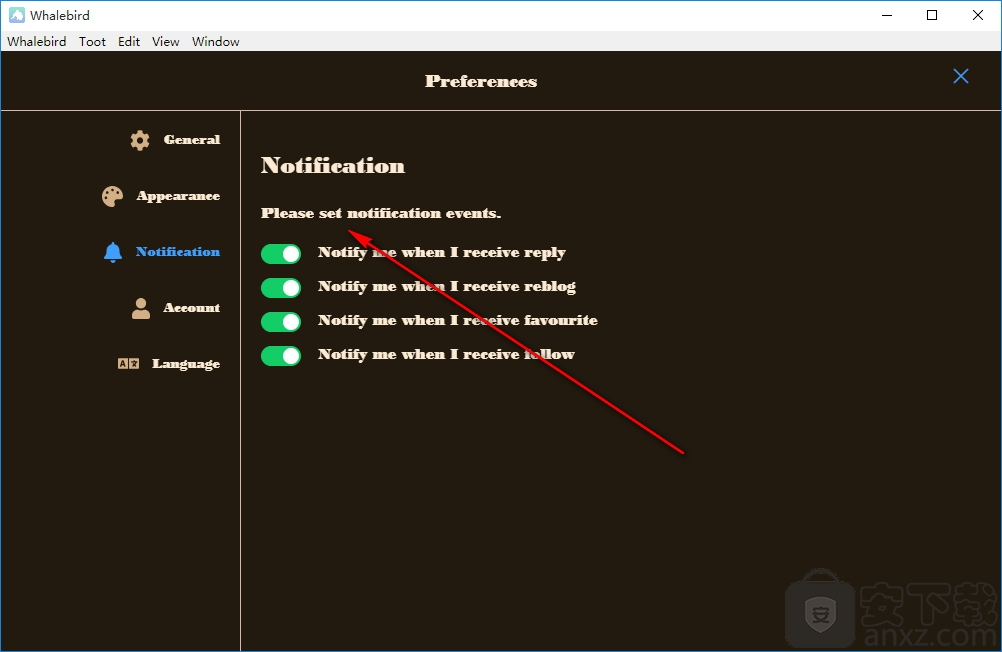Screen dimensions: 1002x652
Task: Click the 'Notify me when I receive reply' label
Action: 442,252
